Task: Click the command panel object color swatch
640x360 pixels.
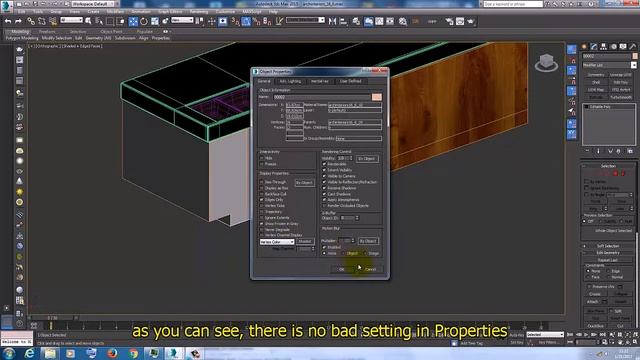Action: click(634, 56)
